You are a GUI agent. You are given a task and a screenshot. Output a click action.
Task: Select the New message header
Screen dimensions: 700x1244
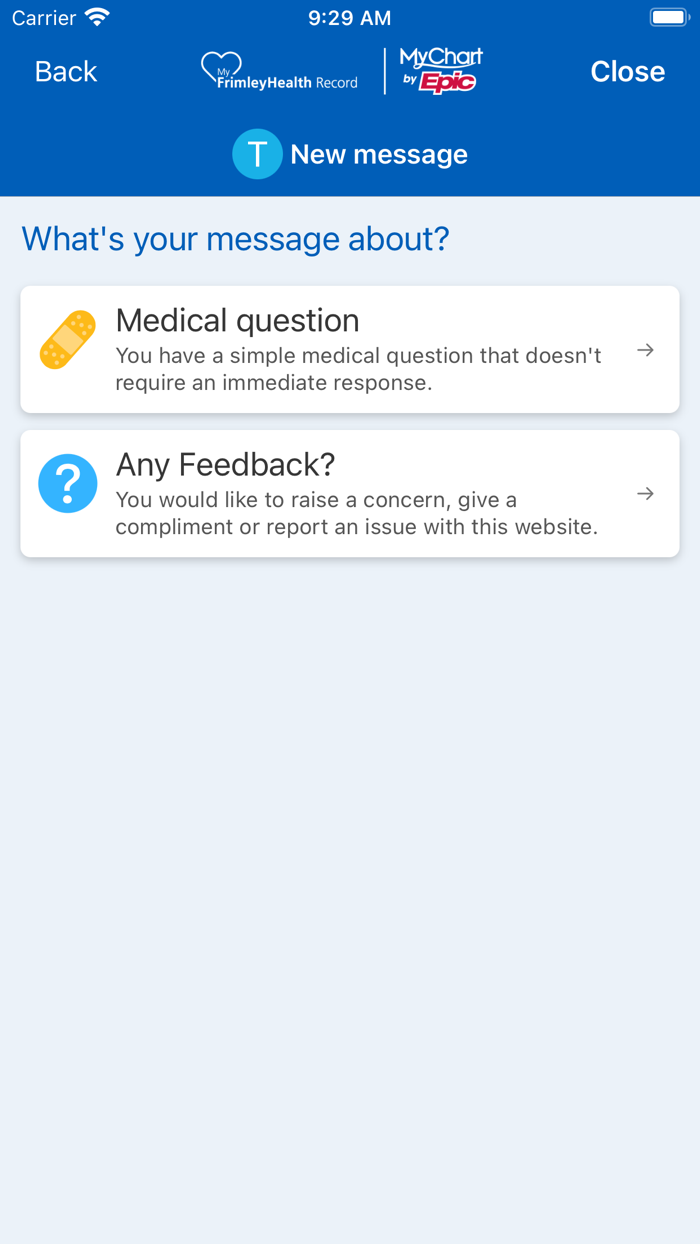[x=379, y=154]
